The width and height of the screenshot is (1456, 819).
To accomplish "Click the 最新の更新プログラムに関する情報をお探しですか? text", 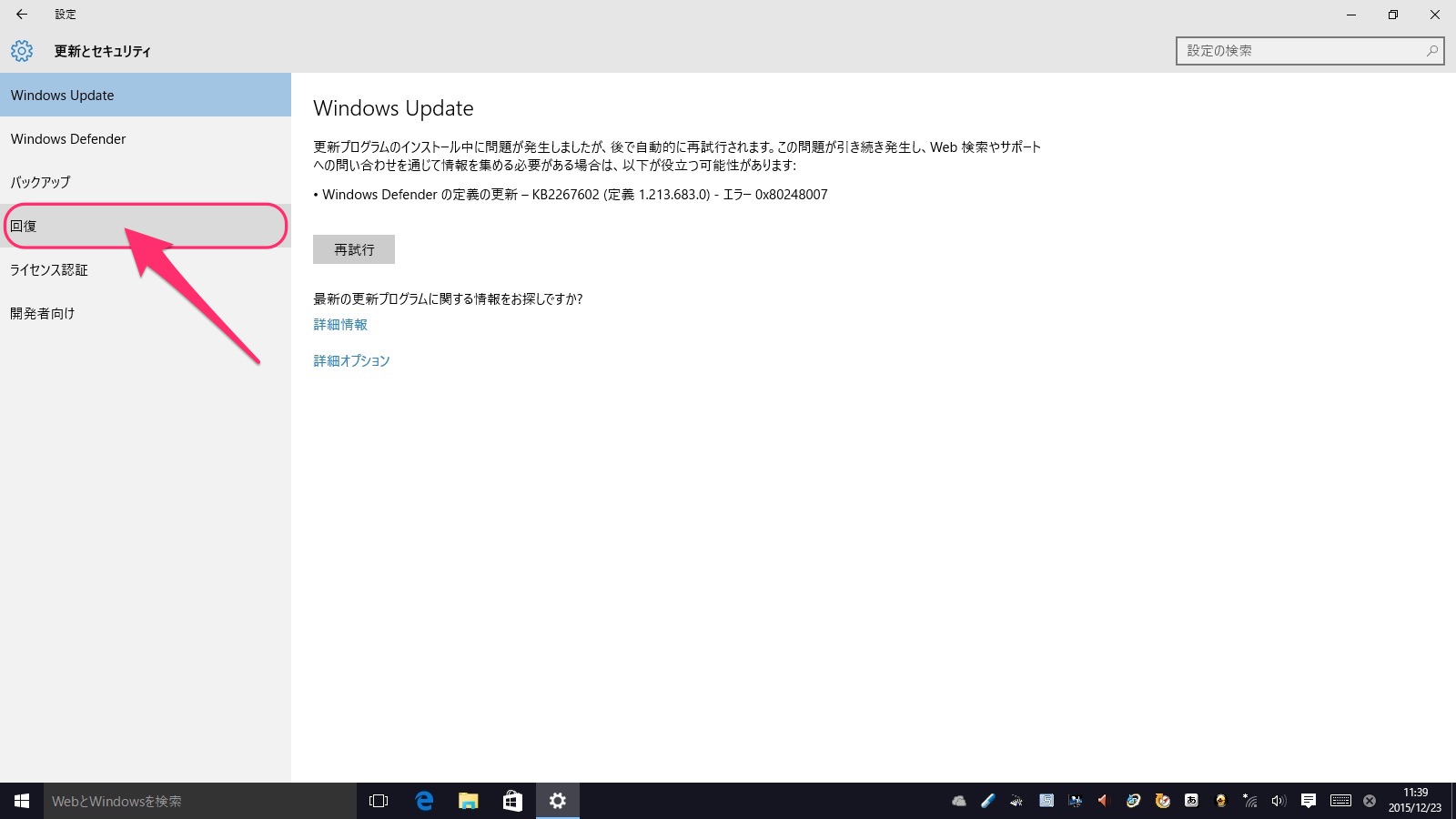I will [448, 298].
